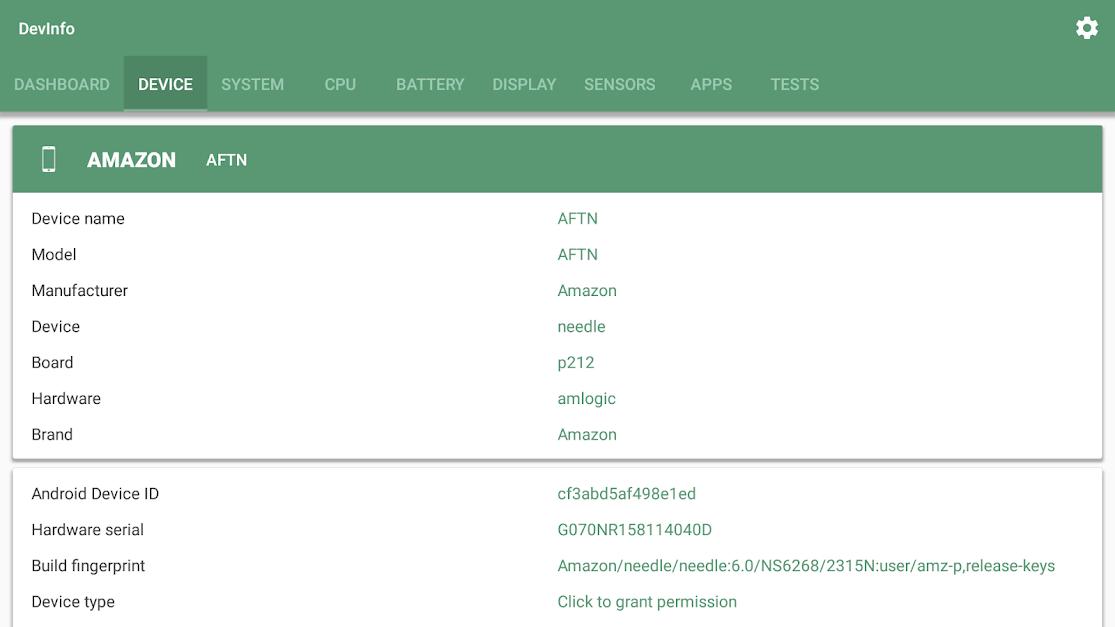Click AFTN subtitle in the card header
1115x627 pixels.
(227, 161)
